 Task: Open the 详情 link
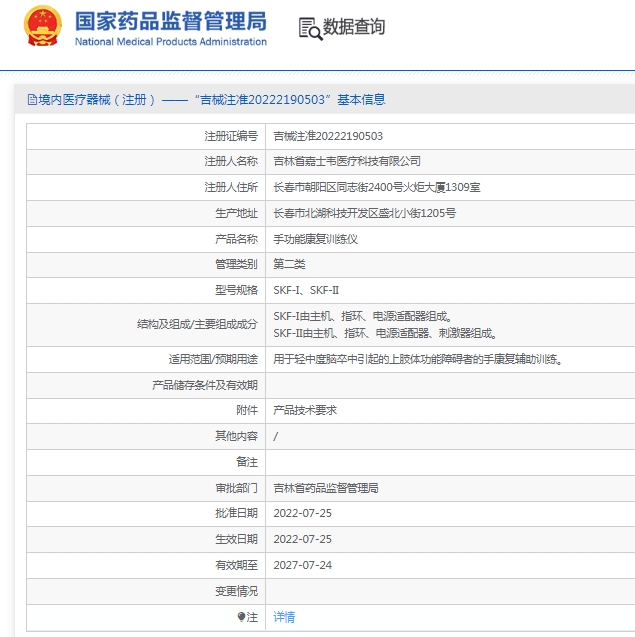tap(284, 617)
